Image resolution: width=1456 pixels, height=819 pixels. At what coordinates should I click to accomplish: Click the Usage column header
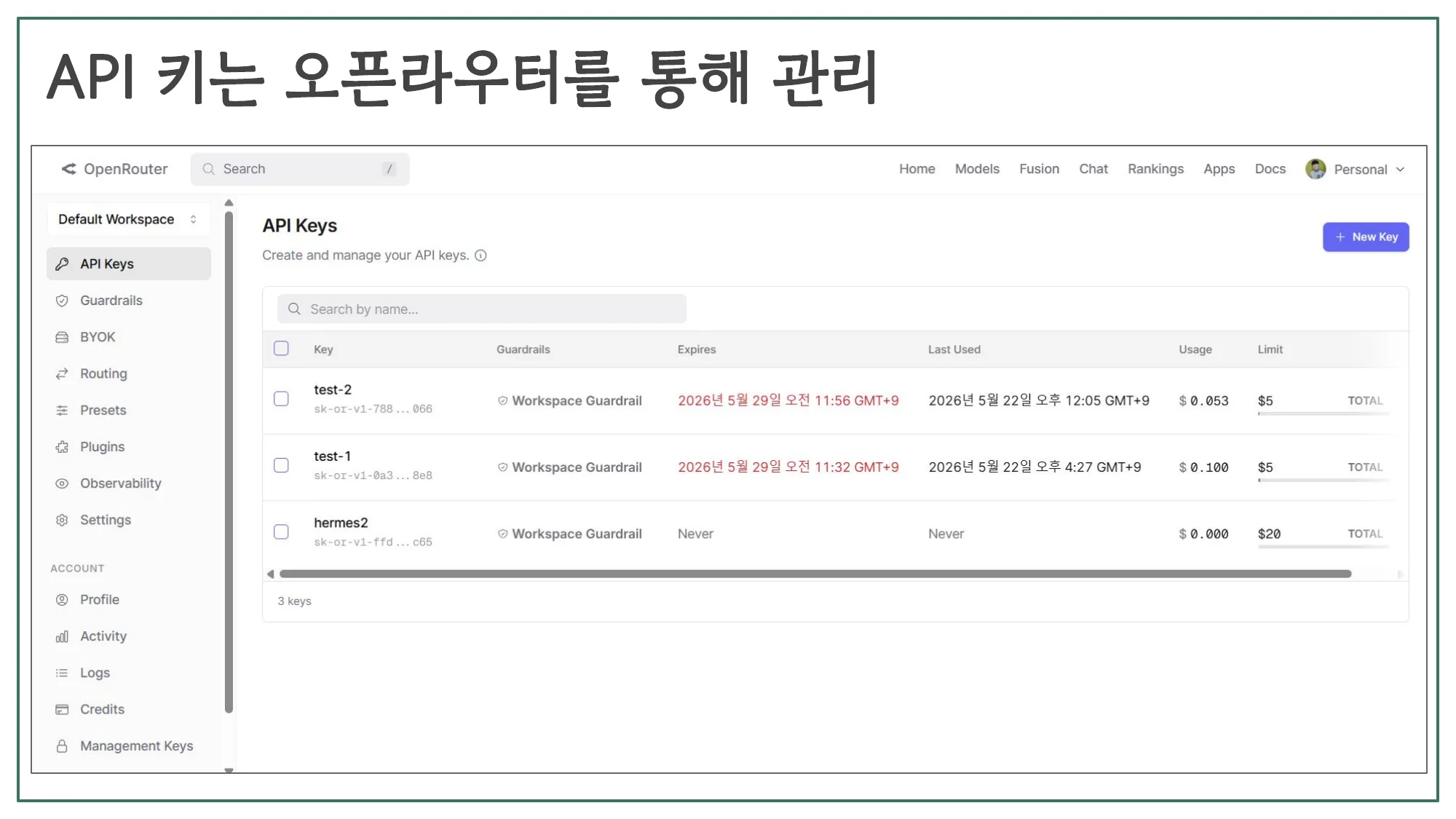click(1195, 349)
